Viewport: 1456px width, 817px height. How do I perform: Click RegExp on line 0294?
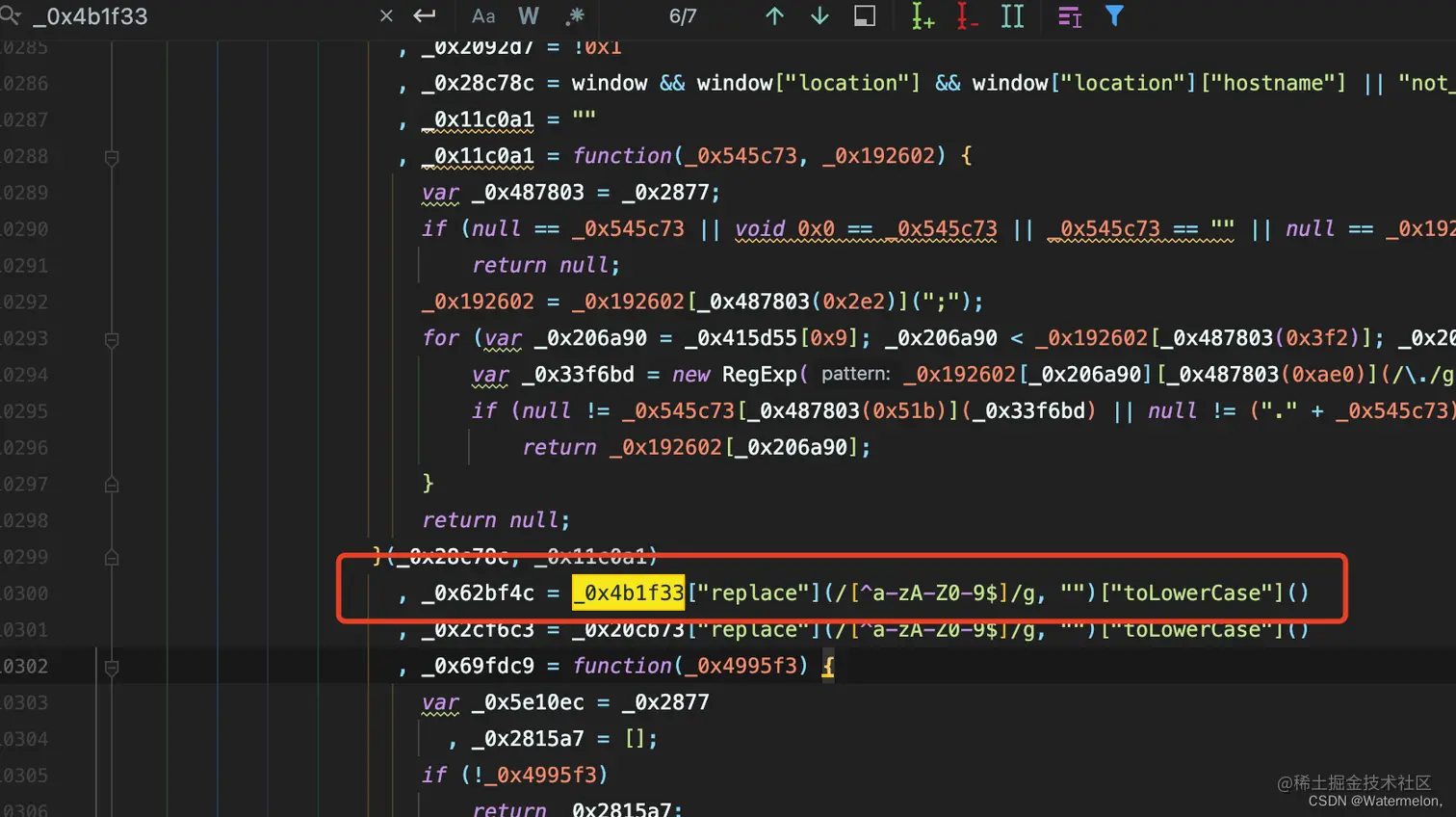tap(760, 374)
